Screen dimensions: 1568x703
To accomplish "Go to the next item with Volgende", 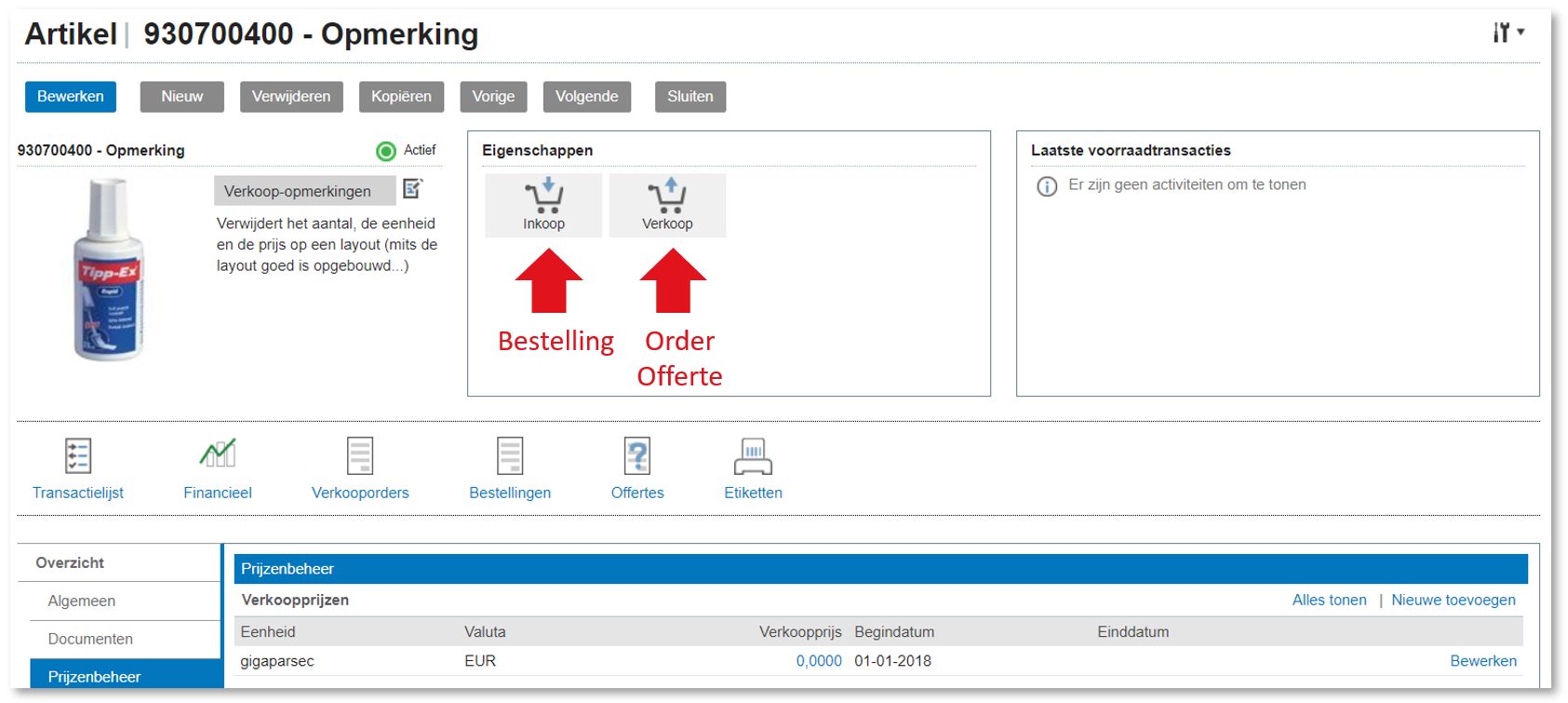I will click(x=586, y=97).
